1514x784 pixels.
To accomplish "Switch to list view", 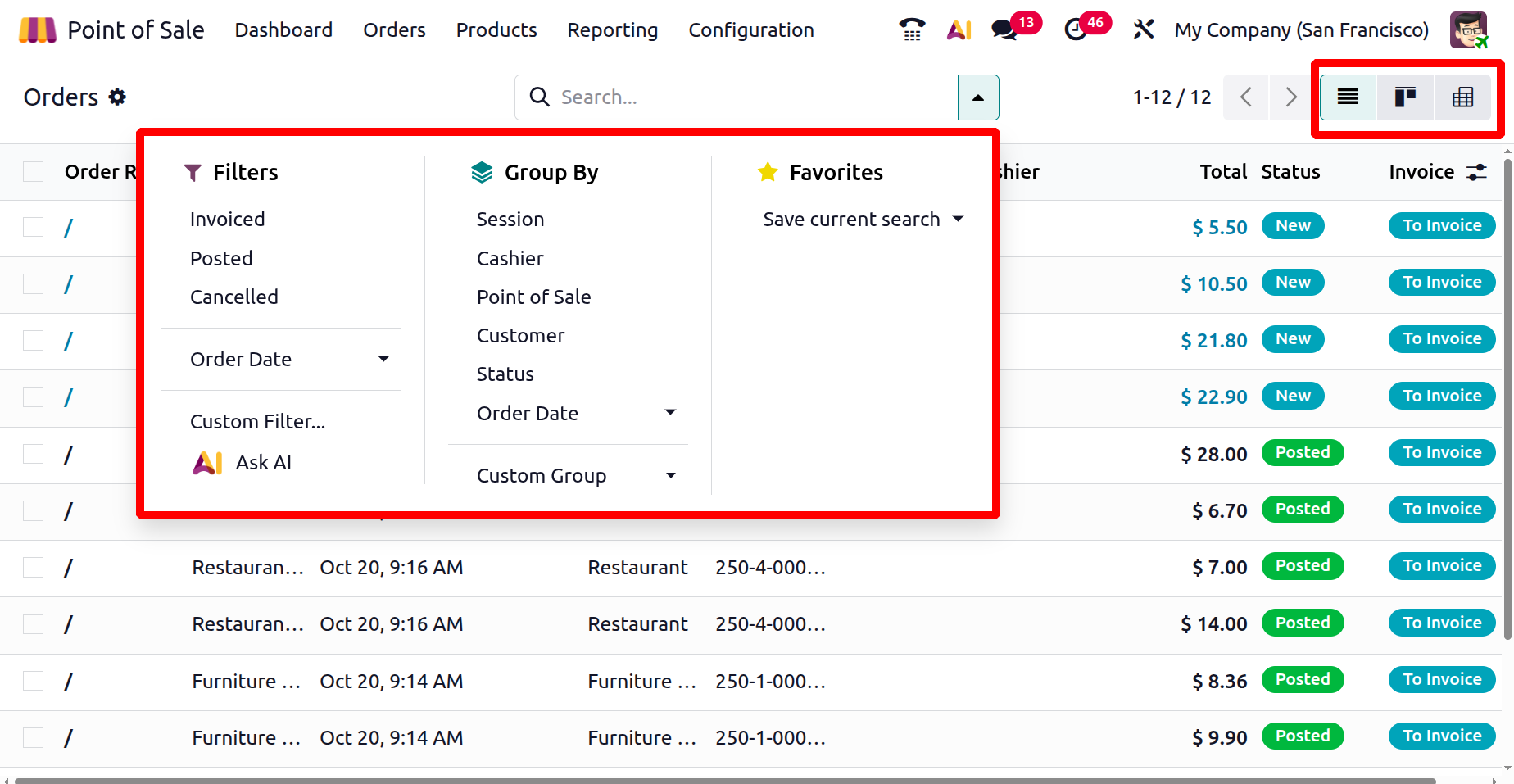I will tap(1348, 97).
